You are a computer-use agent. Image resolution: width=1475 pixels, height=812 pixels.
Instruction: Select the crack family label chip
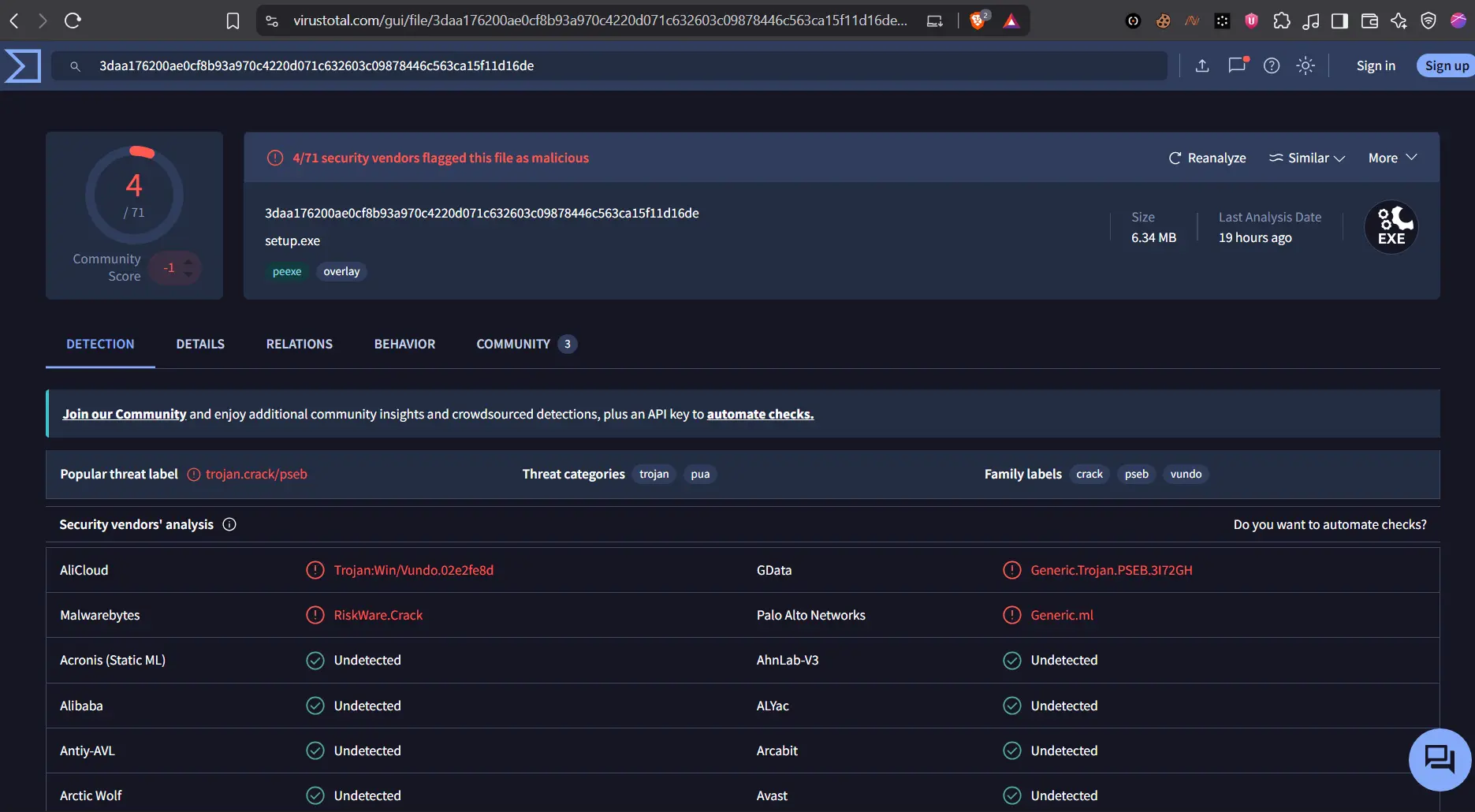[x=1089, y=474]
